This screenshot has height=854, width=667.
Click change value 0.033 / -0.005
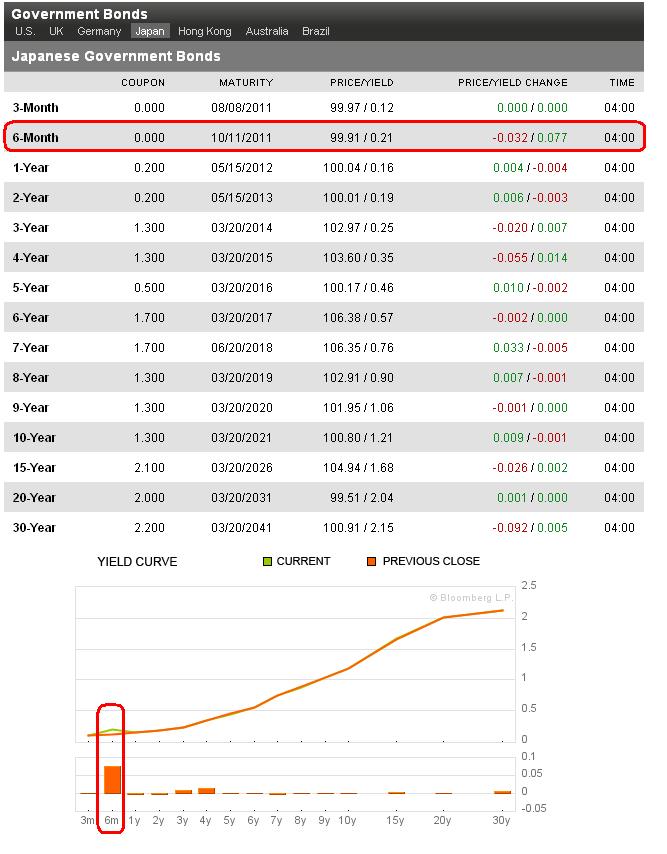pos(530,347)
